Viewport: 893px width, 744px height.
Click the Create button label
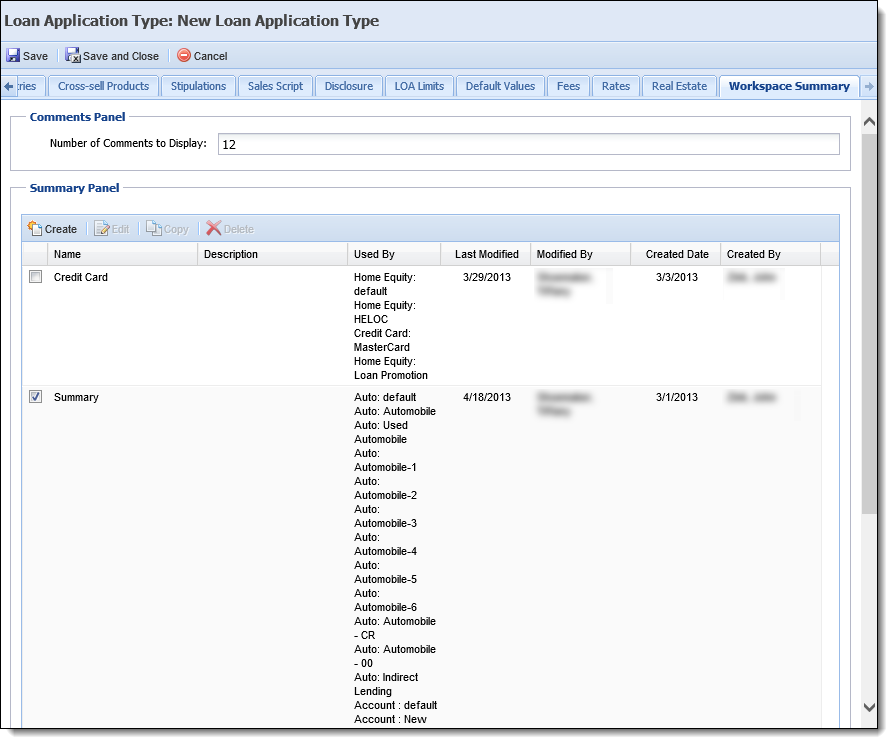60,229
